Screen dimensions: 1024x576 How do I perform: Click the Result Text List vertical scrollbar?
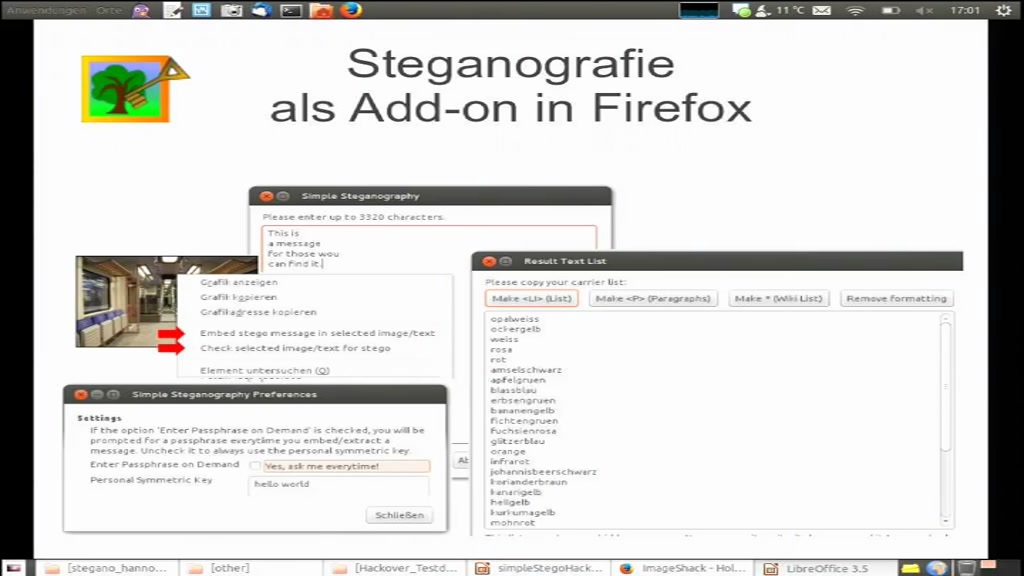point(946,385)
